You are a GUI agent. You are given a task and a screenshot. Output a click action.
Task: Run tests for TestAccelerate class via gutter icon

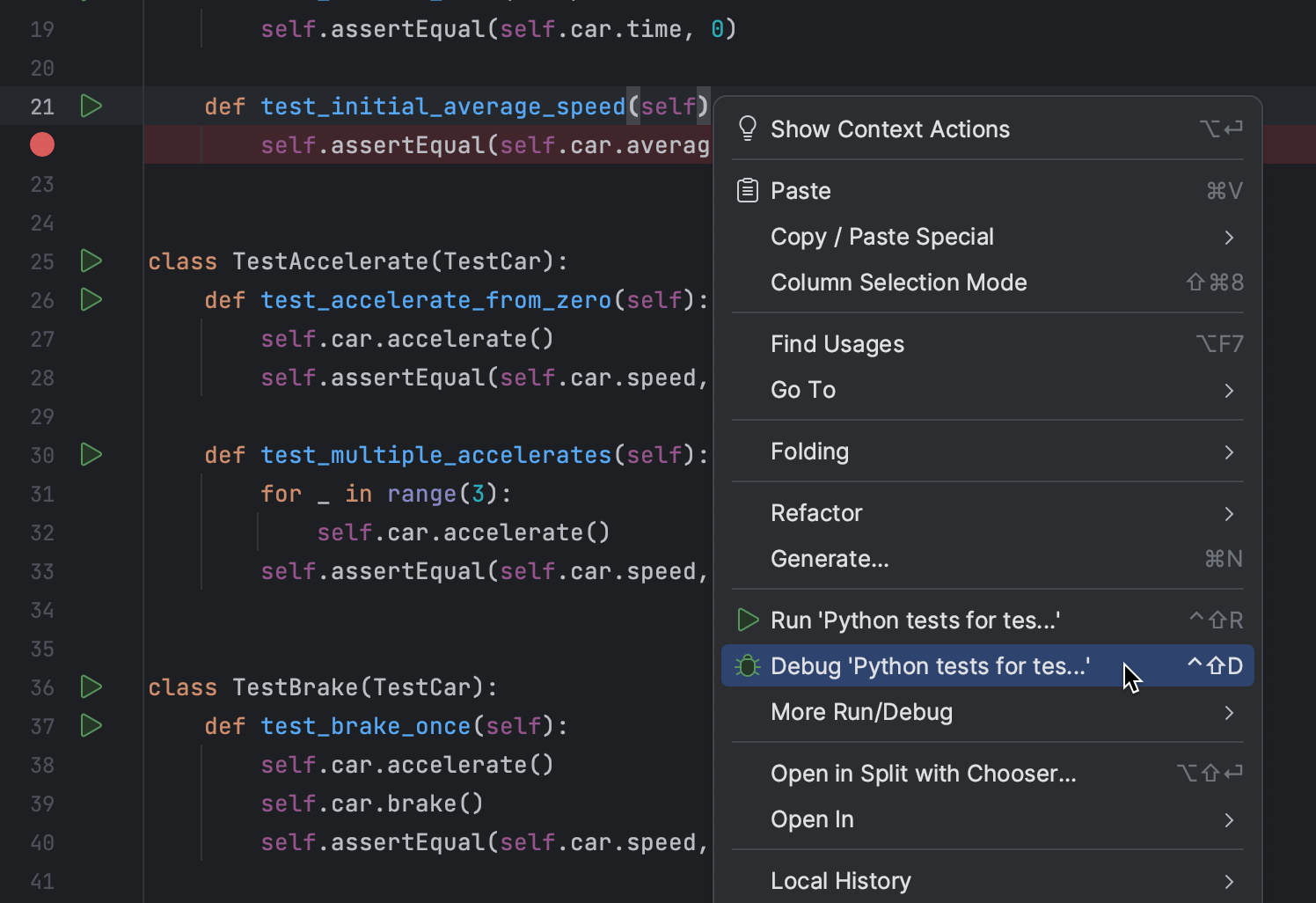click(x=91, y=261)
